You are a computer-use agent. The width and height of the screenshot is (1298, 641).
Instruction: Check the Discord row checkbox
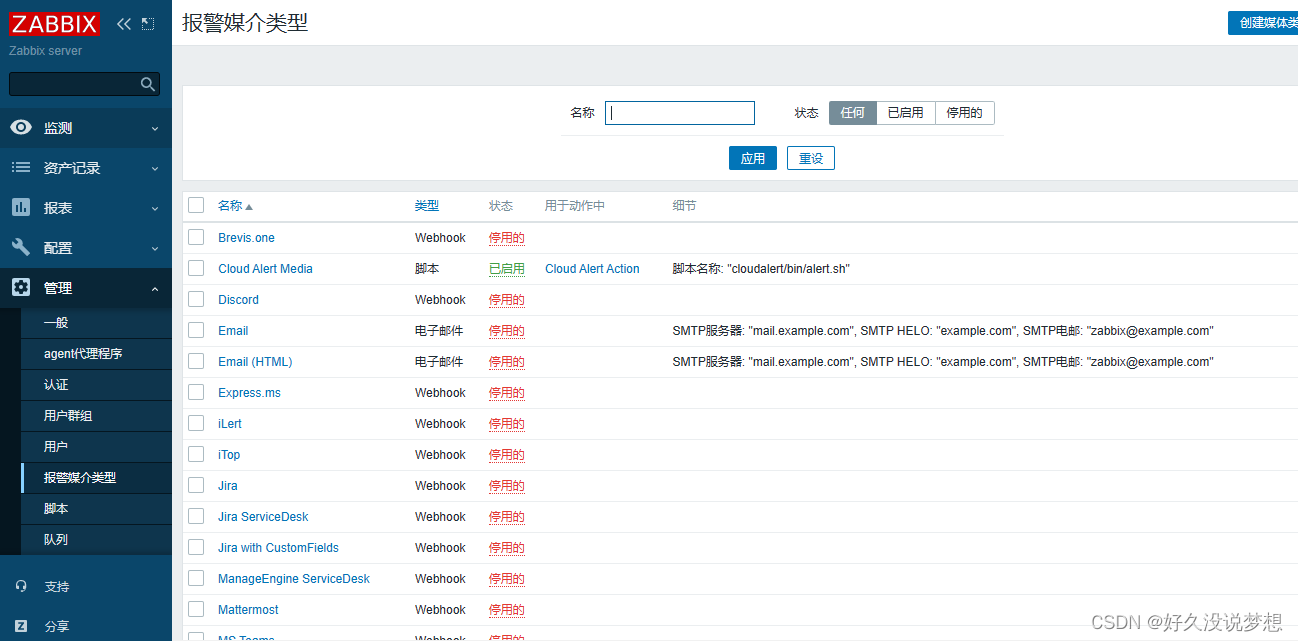tap(196, 299)
